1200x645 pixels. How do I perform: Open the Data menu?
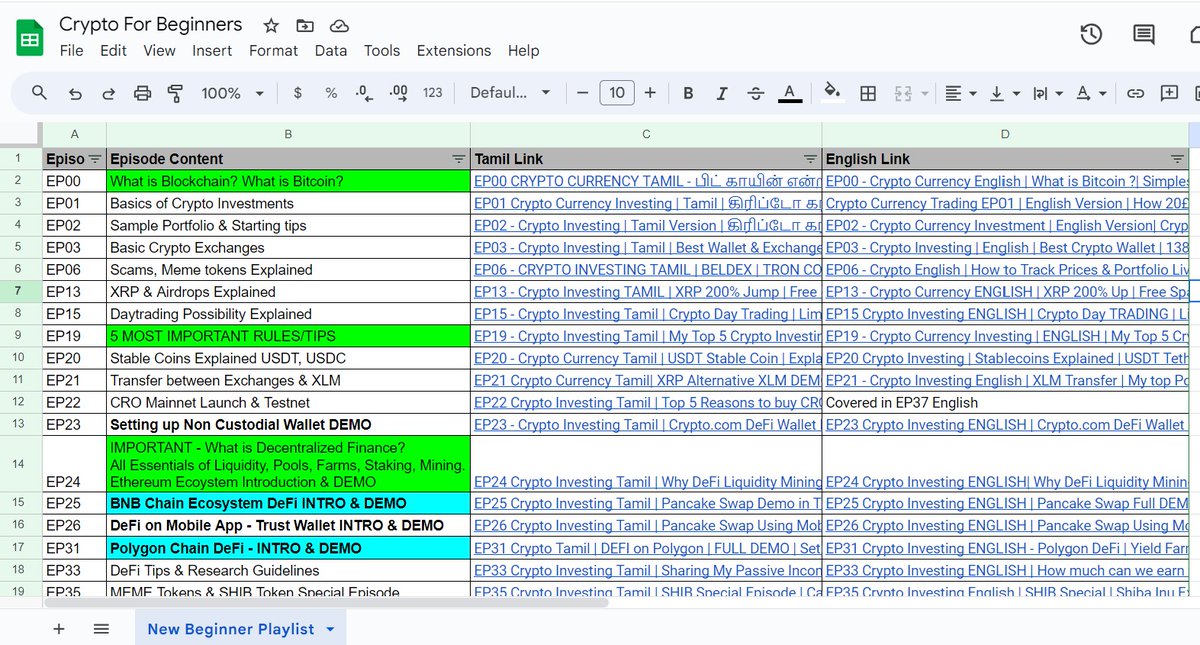(331, 51)
